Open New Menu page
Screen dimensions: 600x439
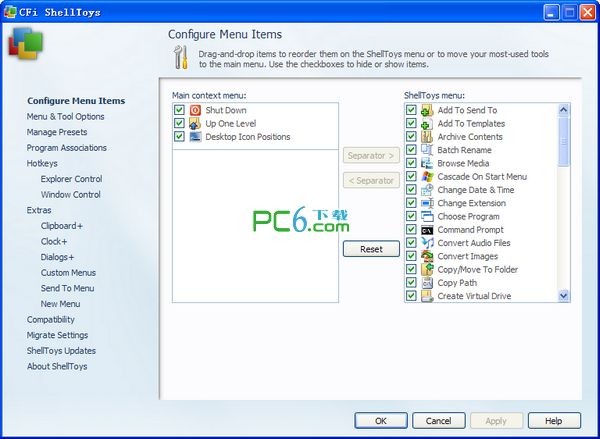click(60, 304)
